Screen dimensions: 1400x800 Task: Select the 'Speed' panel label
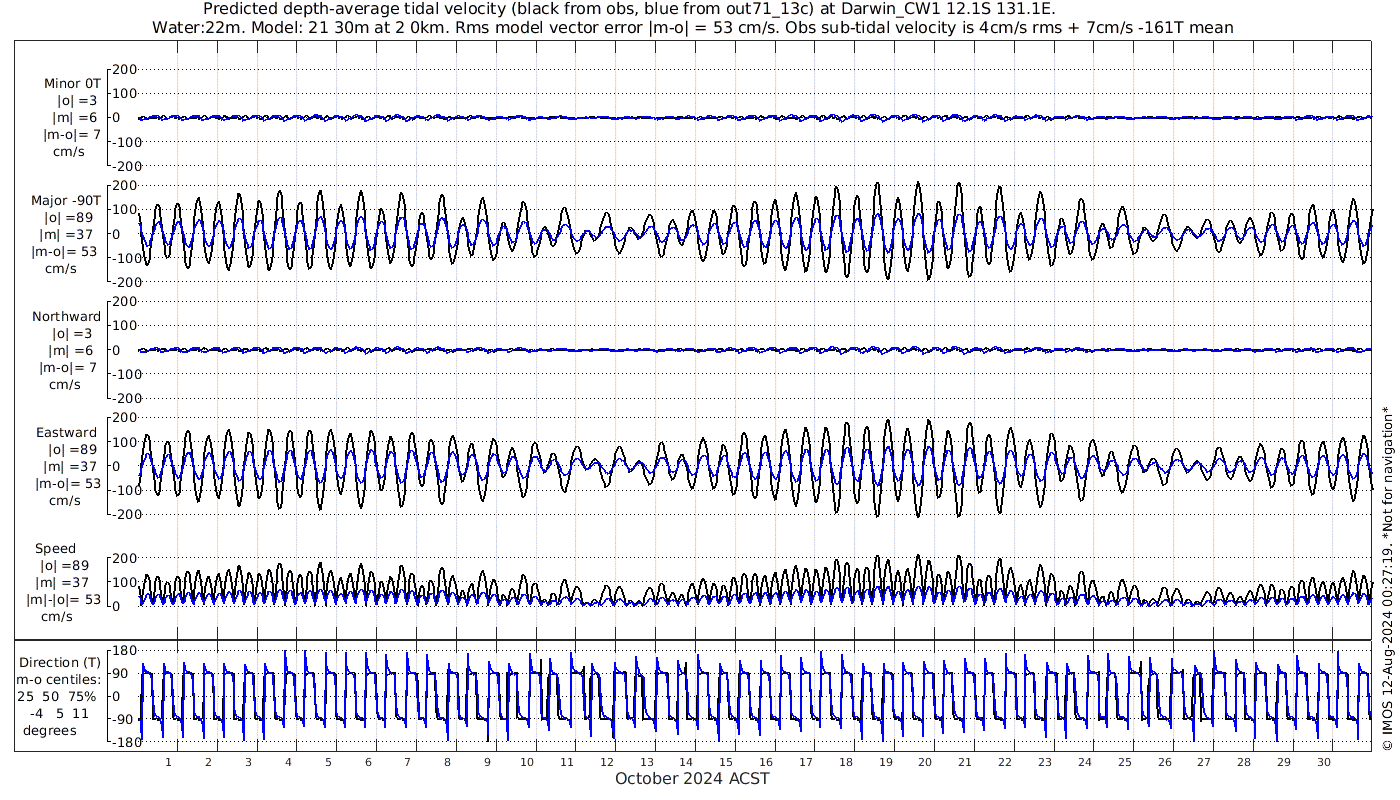point(56,549)
